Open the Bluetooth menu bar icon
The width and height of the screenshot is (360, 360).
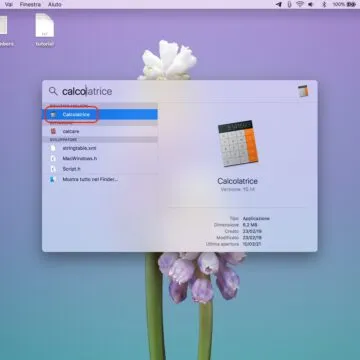[324, 4]
